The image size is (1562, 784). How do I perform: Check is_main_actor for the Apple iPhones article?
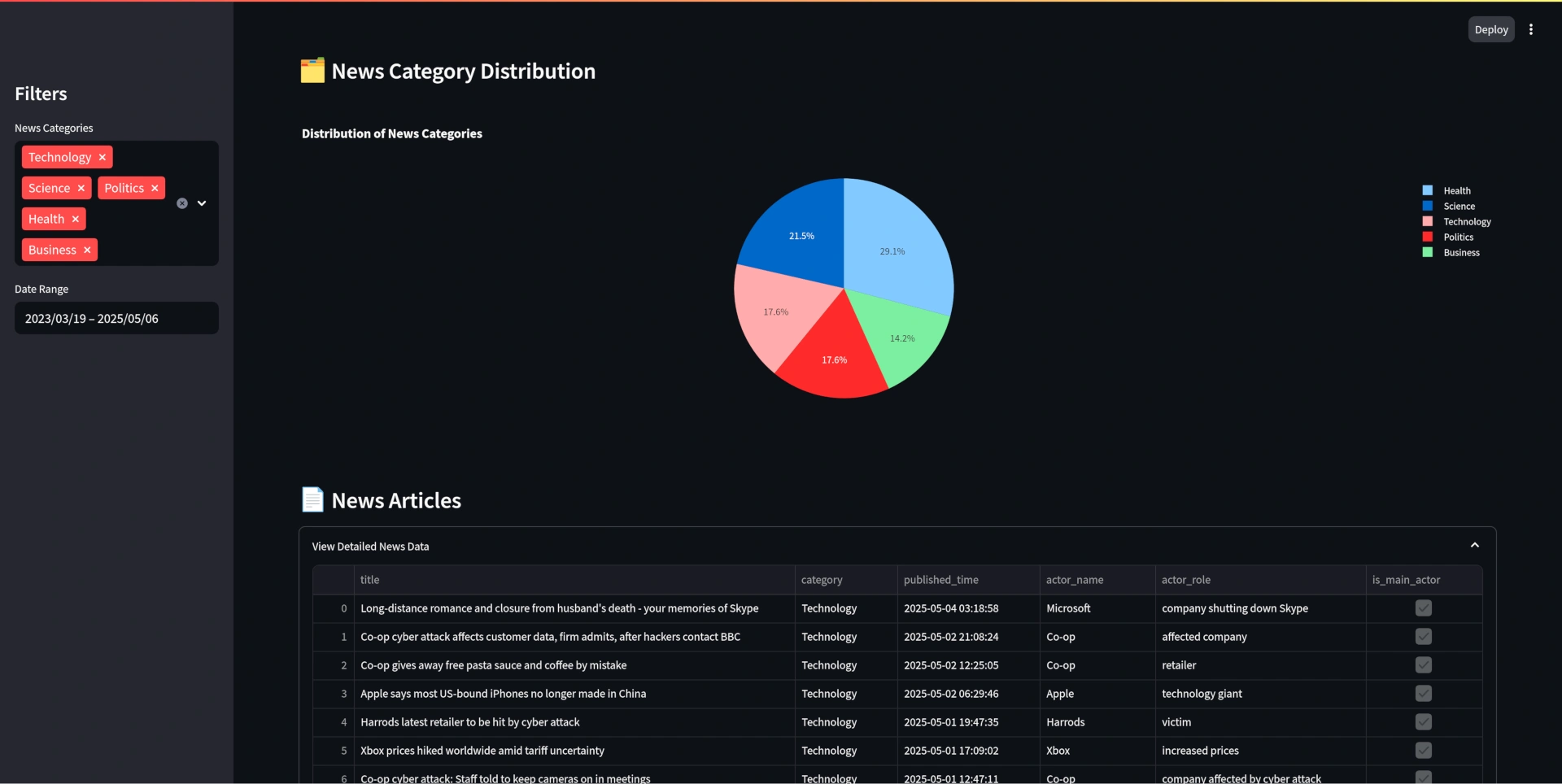[x=1423, y=694]
